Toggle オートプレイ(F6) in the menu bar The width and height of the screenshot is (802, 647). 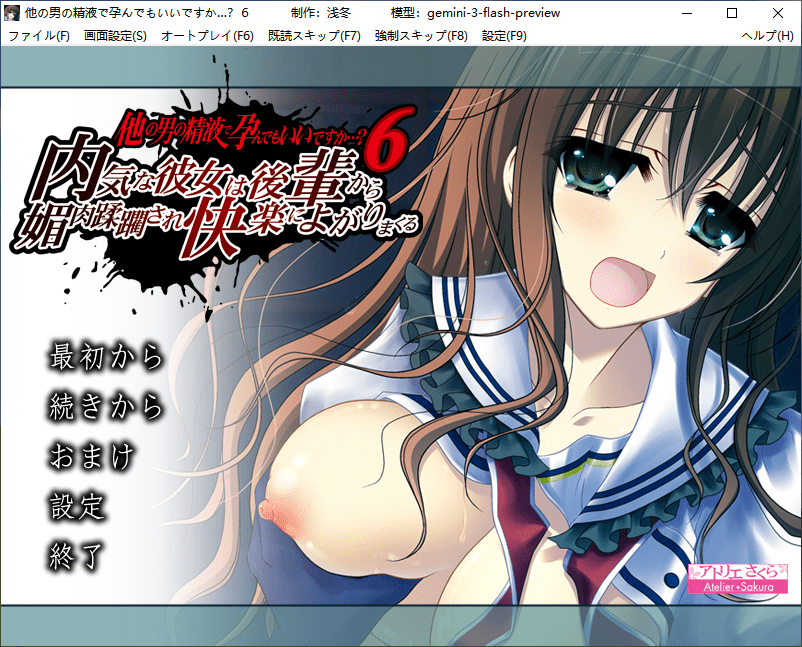[x=207, y=35]
